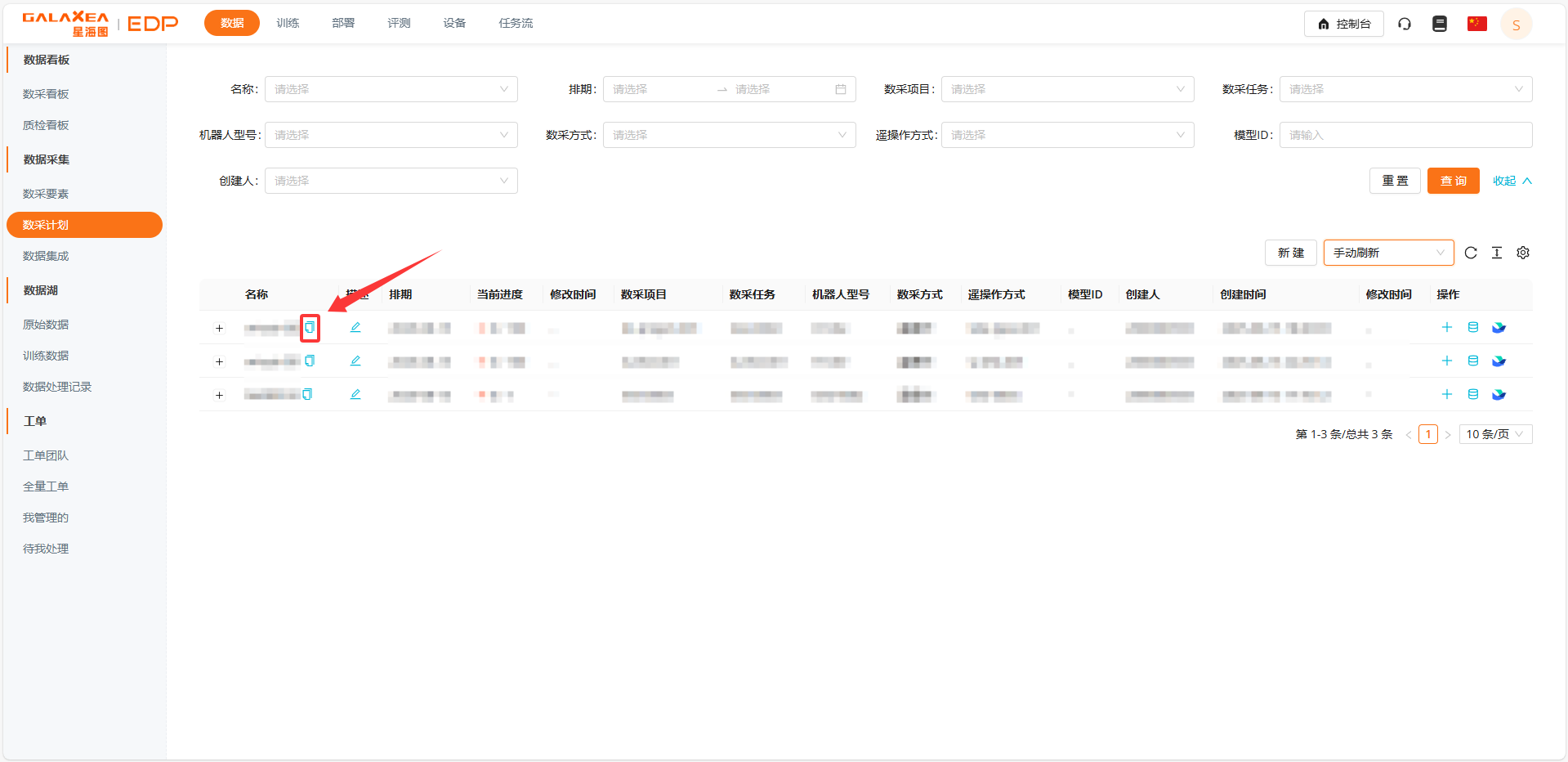Click the table density row-height icon
Screen dimensions: 1568x762
[x=1497, y=253]
